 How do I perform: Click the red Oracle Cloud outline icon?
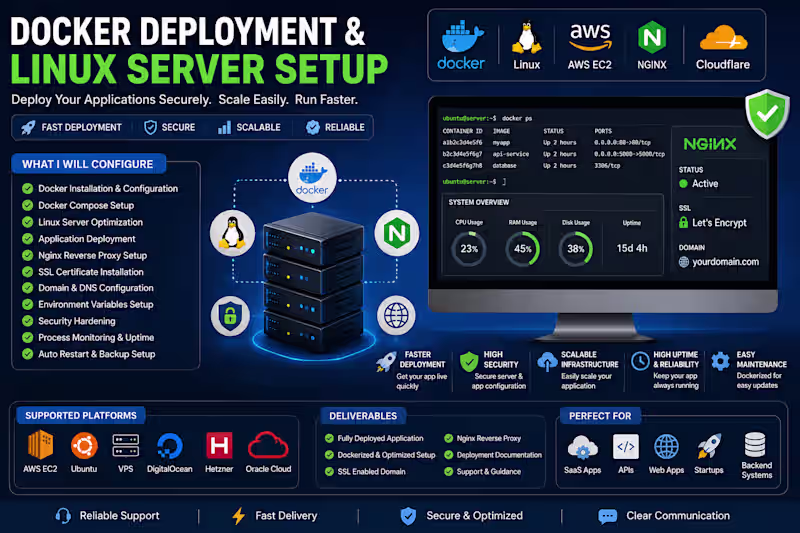(x=268, y=445)
